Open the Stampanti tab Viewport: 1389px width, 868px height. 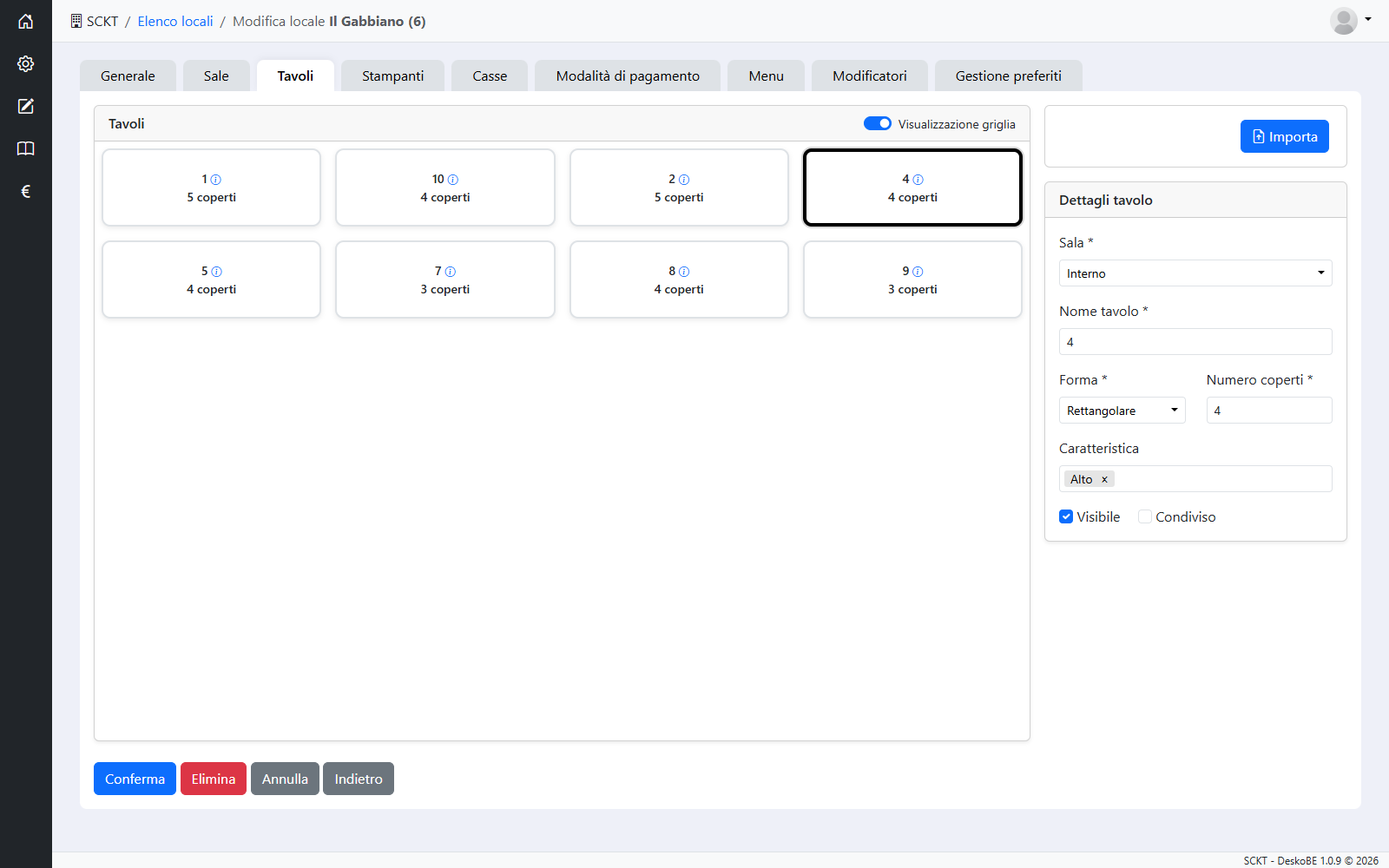393,76
